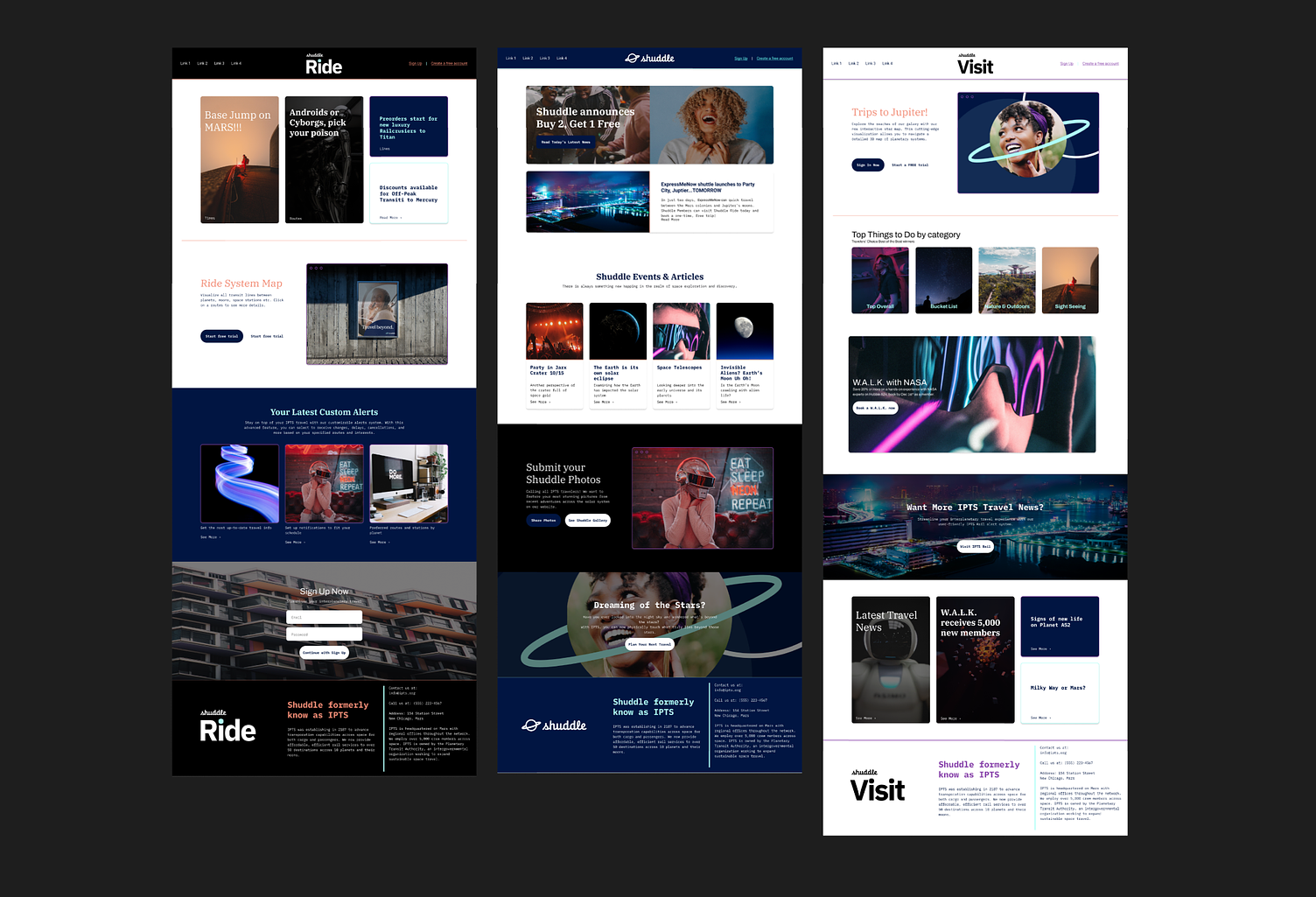This screenshot has height=897, width=1316.
Task: Click the shuddle planet logo in the navy footer
Action: [554, 725]
